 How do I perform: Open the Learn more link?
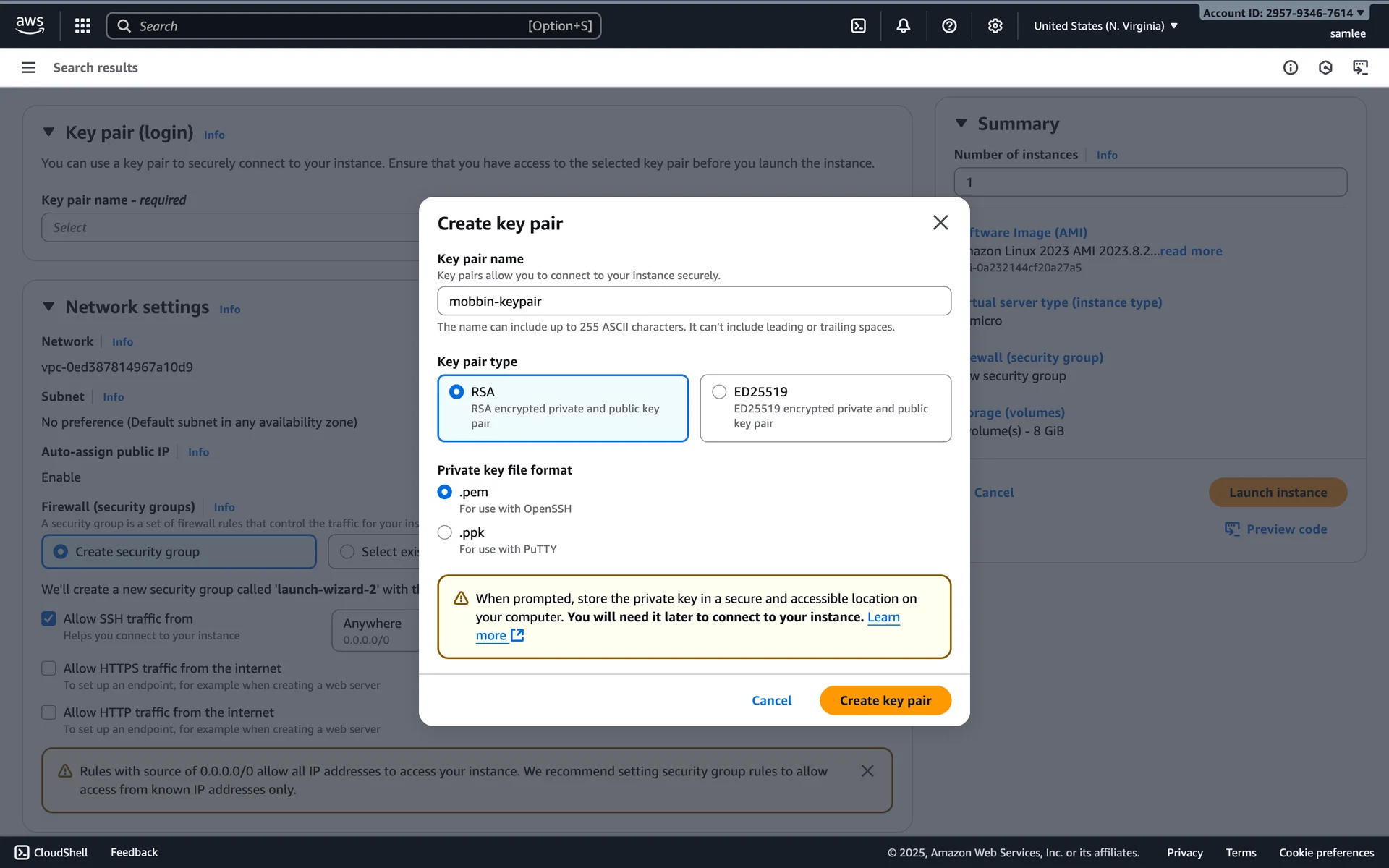point(883,617)
